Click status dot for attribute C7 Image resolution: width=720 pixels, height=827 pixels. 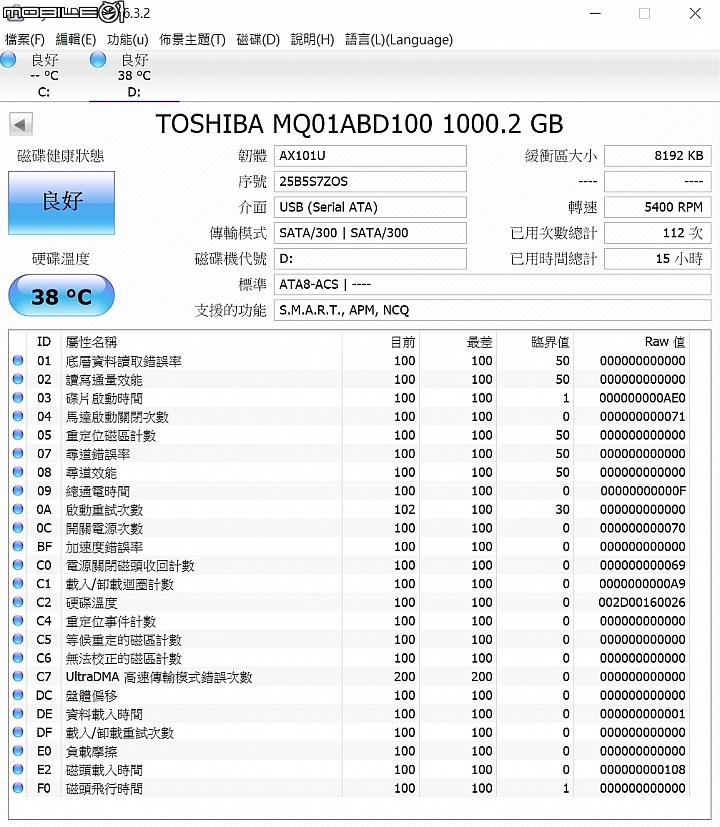[18, 676]
